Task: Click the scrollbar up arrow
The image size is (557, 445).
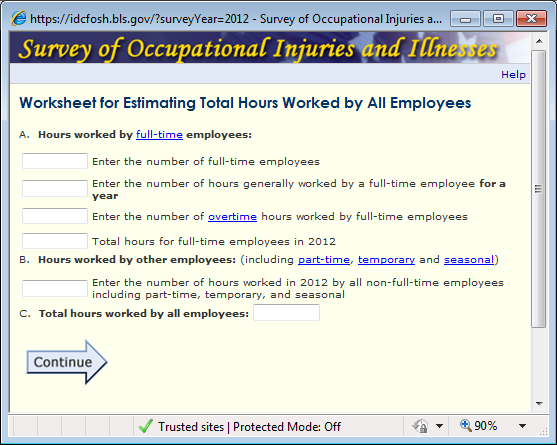Action: click(x=539, y=41)
